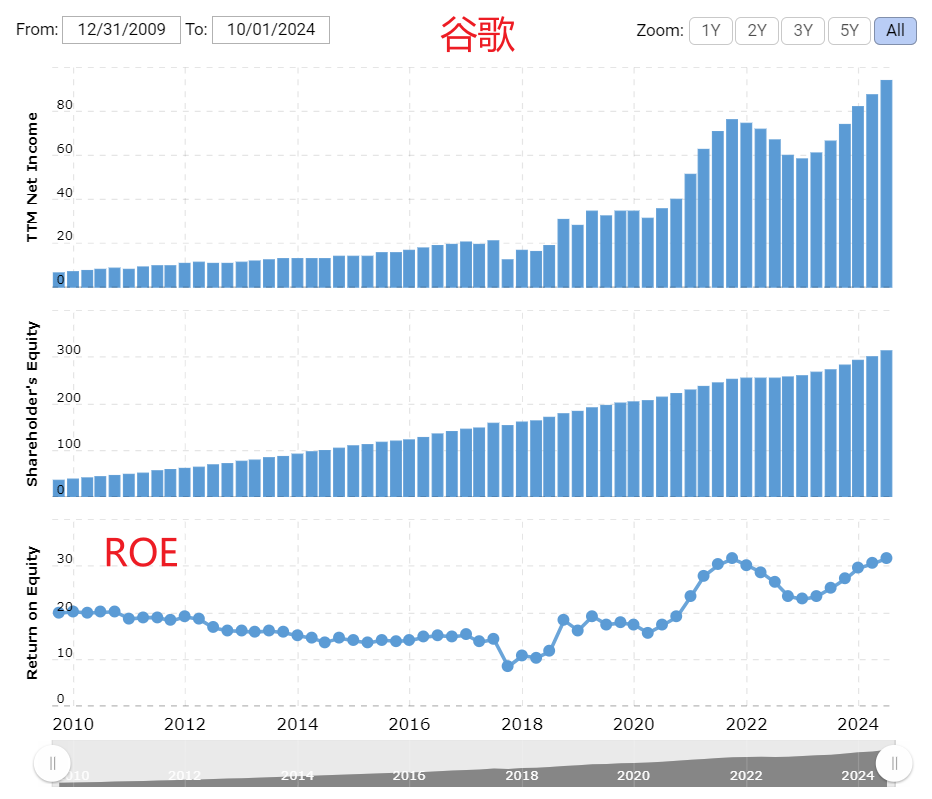Click the 2014 label on the main x-axis

(298, 724)
